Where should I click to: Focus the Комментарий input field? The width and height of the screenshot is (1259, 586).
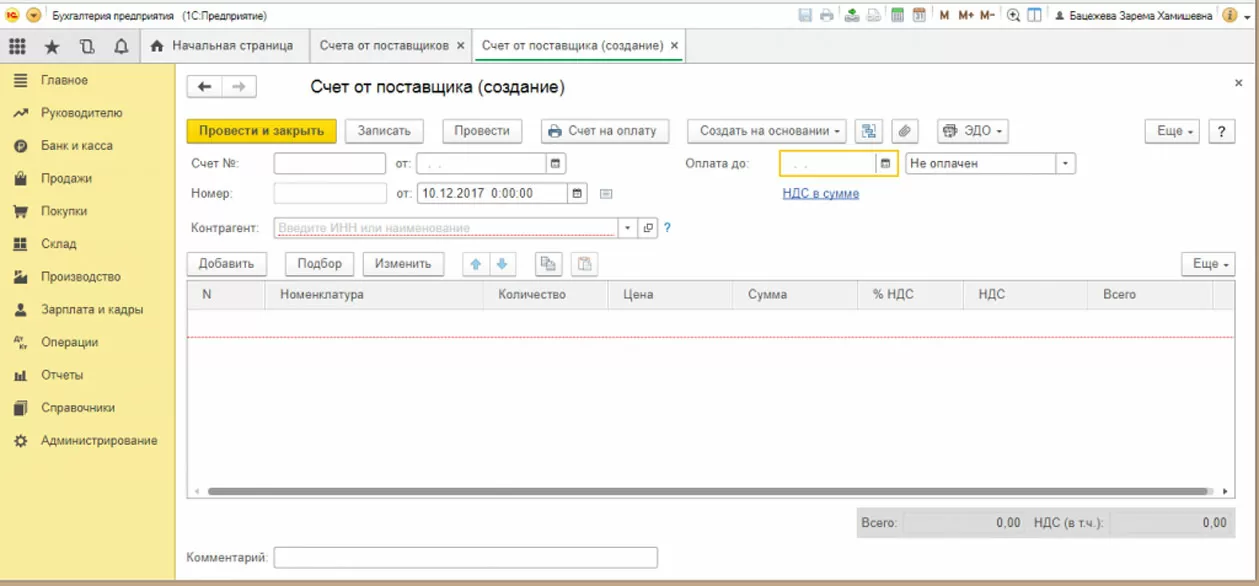tap(466, 557)
